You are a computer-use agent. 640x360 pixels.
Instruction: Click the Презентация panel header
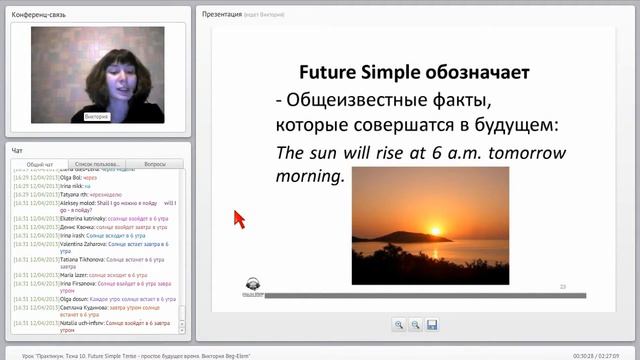[x=222, y=14]
